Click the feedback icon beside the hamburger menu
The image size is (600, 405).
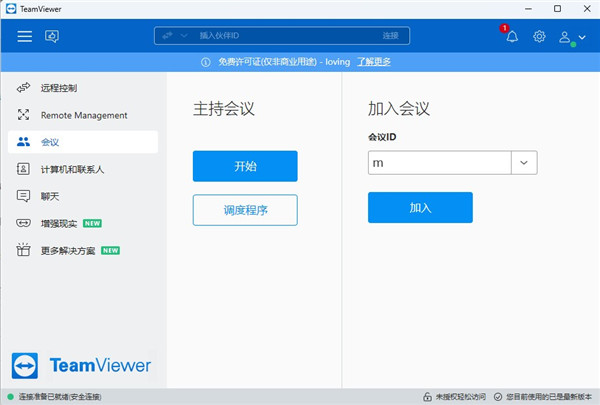click(52, 36)
